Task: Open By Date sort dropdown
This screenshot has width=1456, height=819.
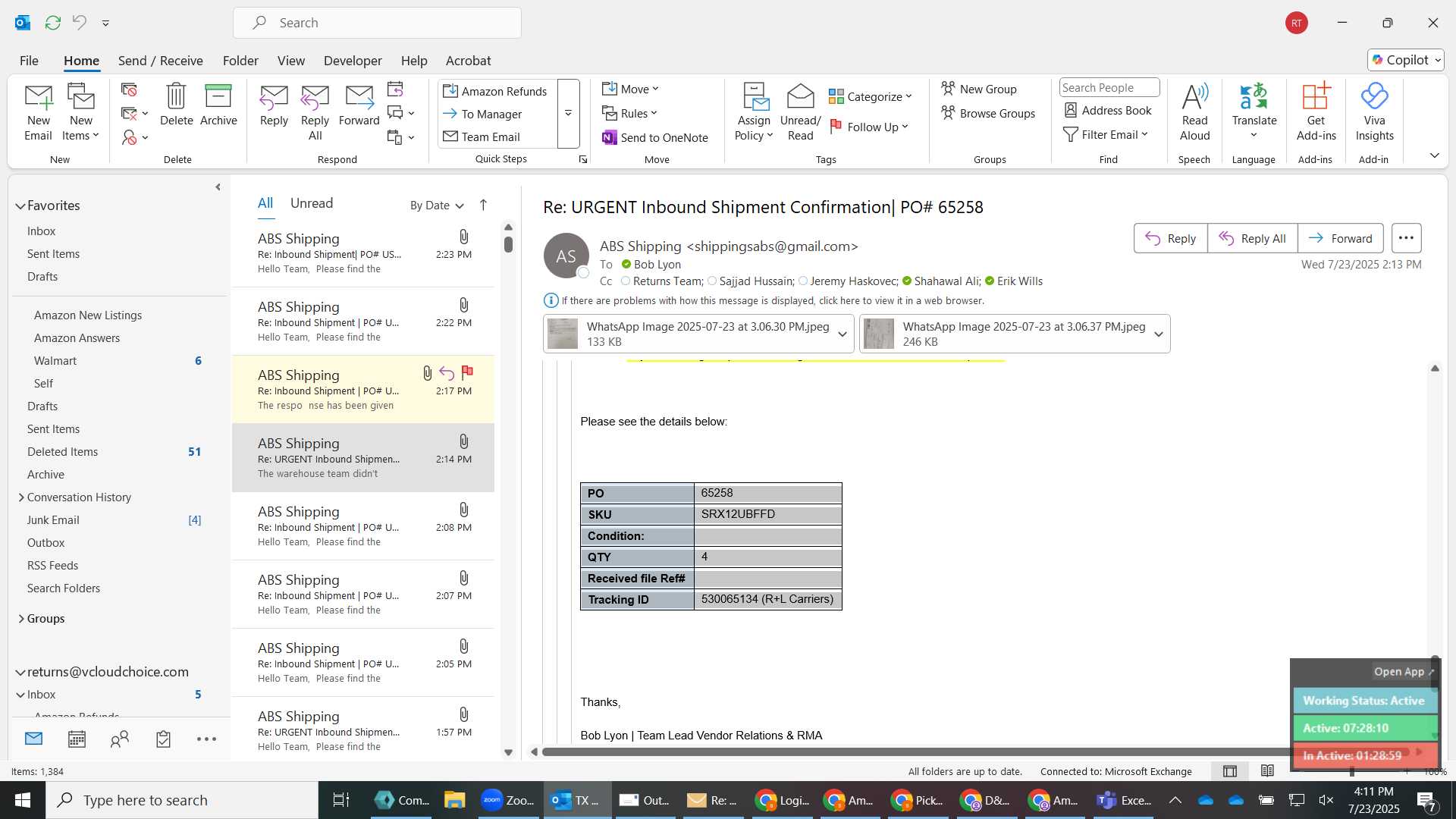Action: (437, 206)
